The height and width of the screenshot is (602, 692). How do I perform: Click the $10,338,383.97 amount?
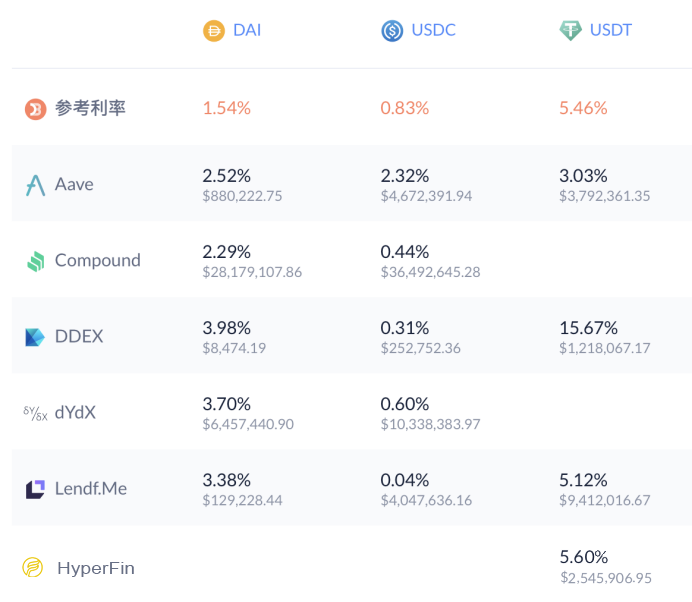click(x=430, y=424)
